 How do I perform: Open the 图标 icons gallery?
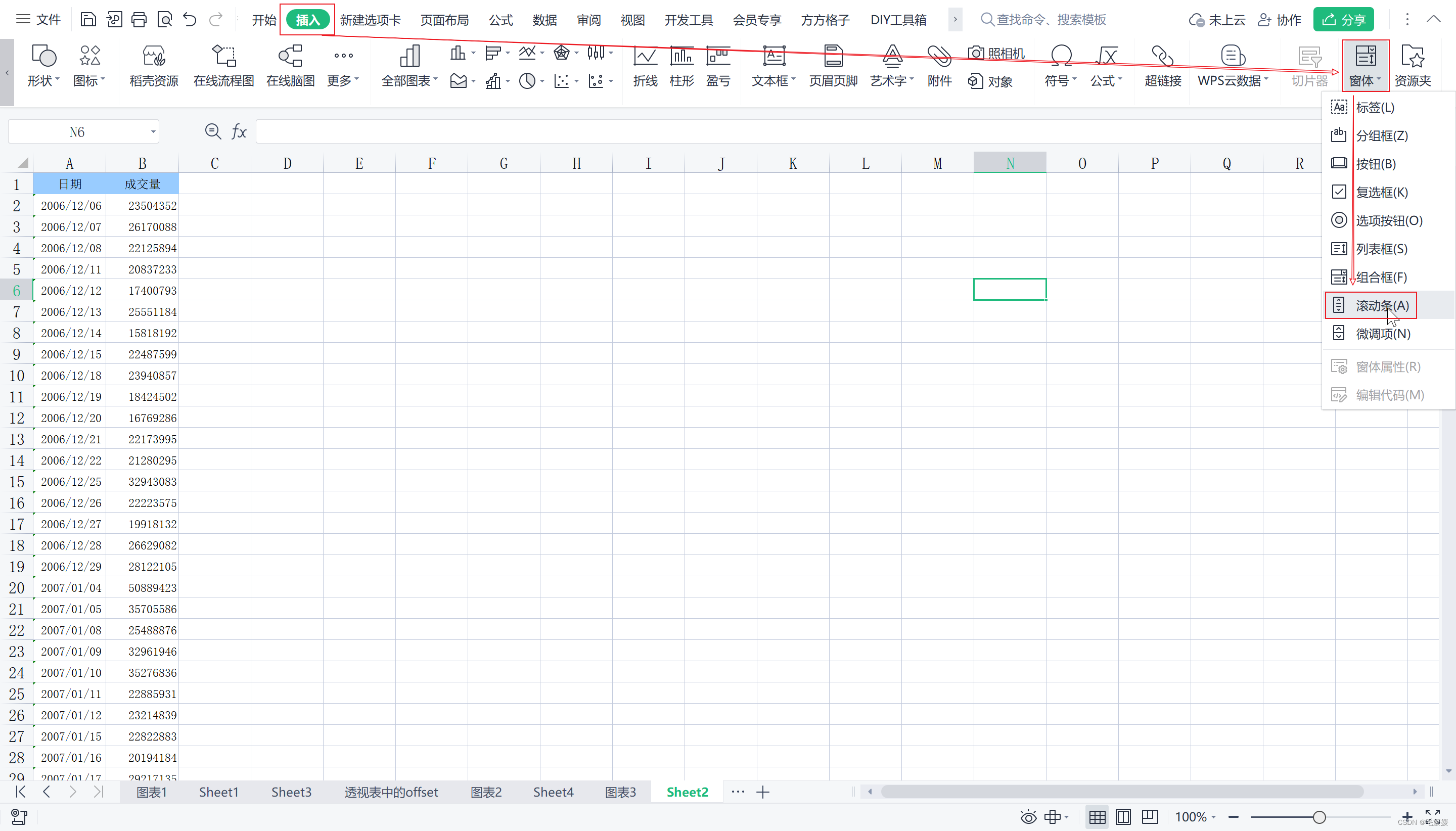(89, 66)
